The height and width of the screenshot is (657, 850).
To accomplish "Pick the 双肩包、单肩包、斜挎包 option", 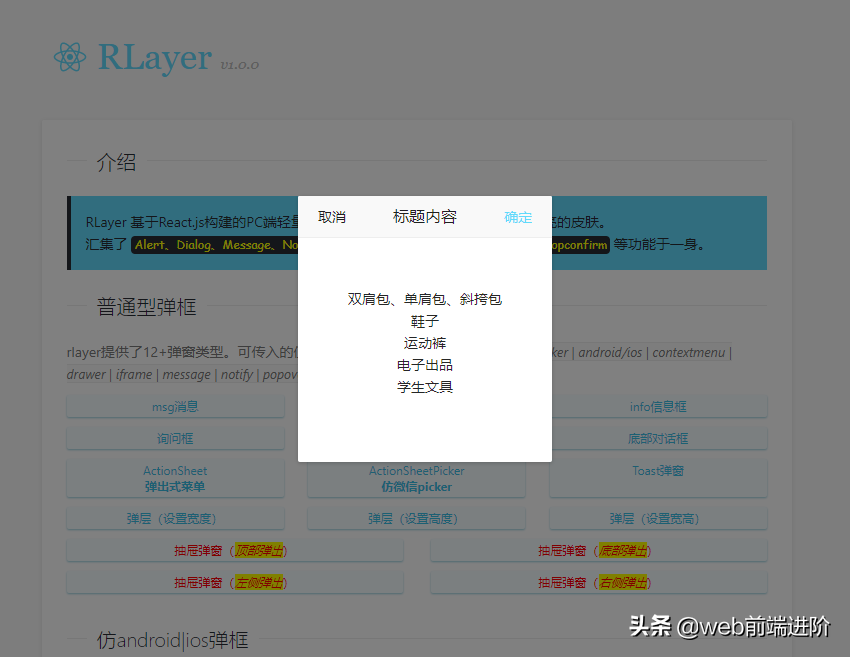I will pyautogui.click(x=424, y=299).
